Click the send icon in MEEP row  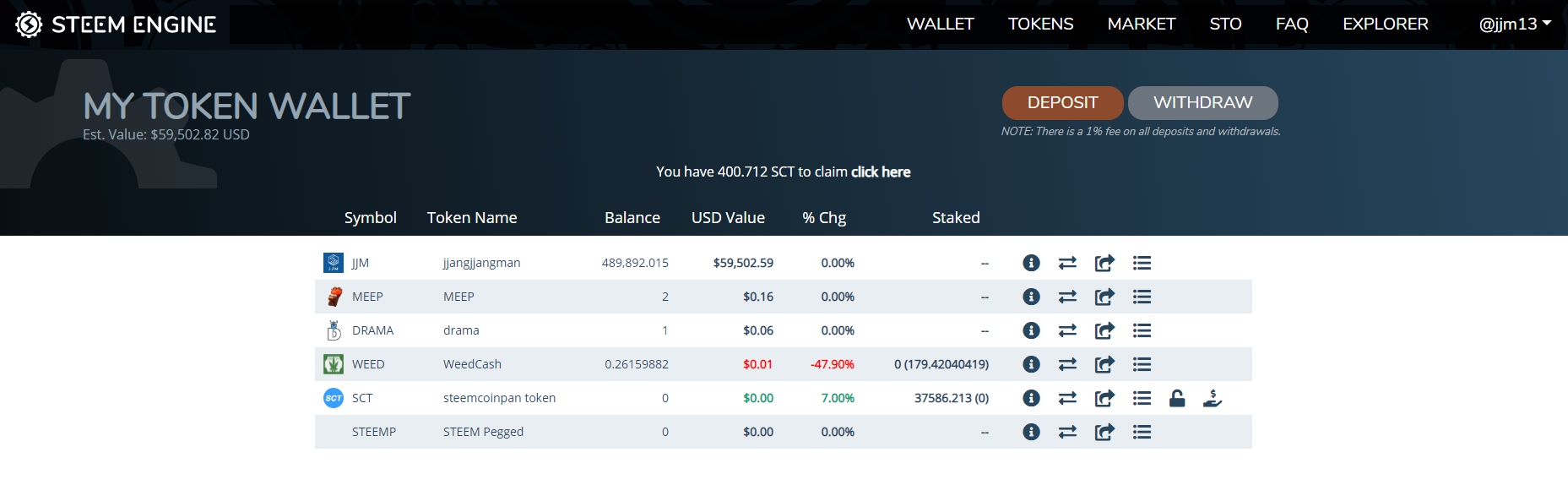[x=1104, y=297]
